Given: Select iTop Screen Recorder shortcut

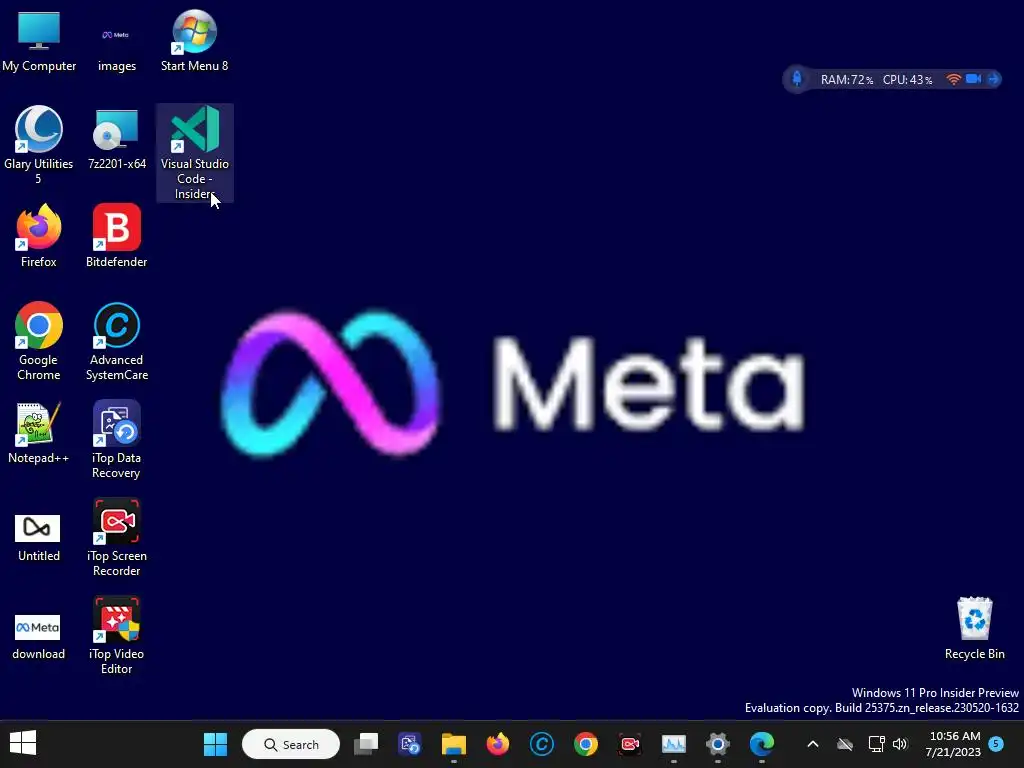Looking at the screenshot, I should [116, 537].
